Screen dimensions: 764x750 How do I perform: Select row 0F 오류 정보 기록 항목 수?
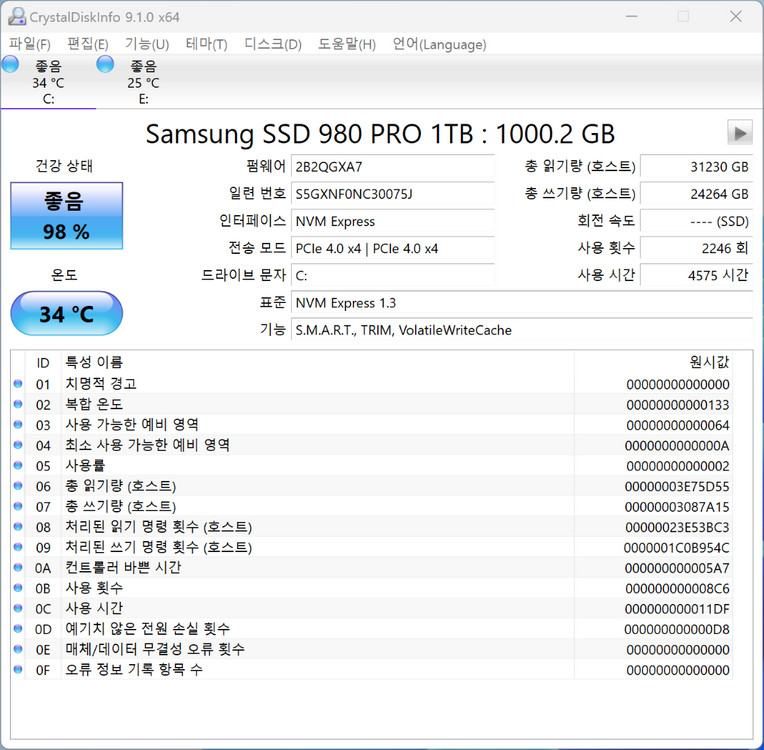pyautogui.click(x=372, y=670)
